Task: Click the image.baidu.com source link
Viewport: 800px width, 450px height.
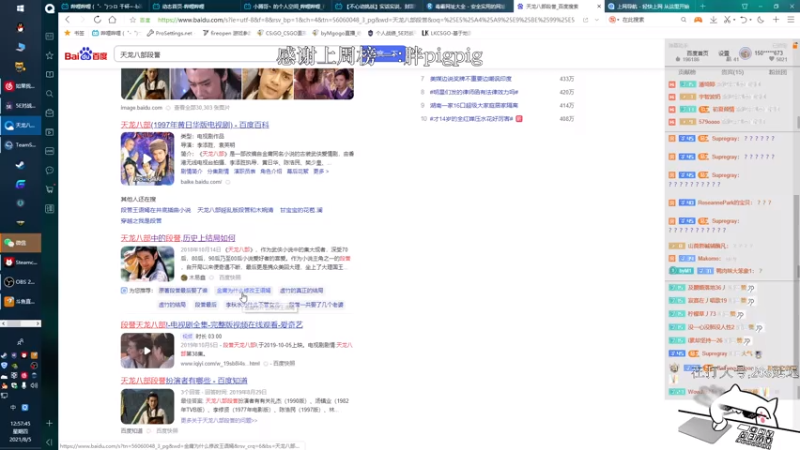Action: [141, 108]
